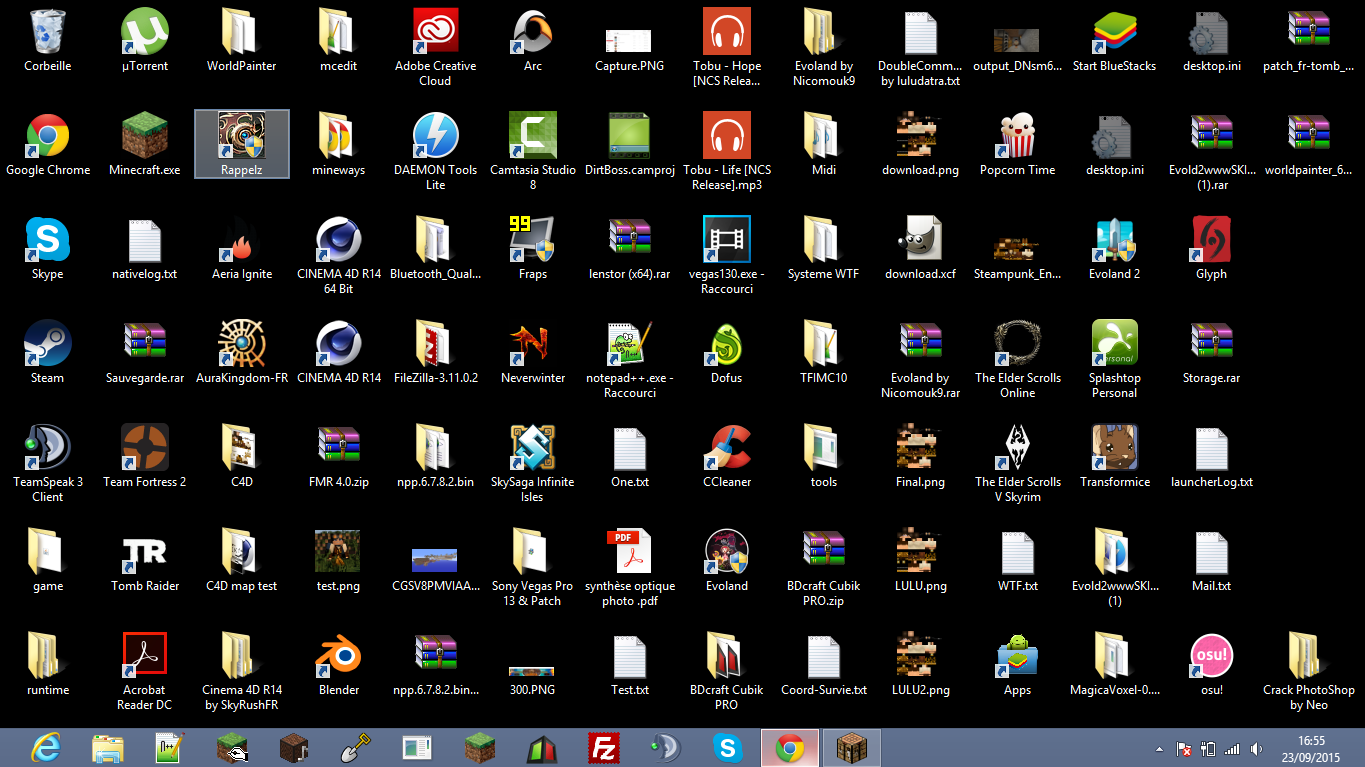
Task: Launch µTorrent from the desktop
Action: [x=145, y=40]
